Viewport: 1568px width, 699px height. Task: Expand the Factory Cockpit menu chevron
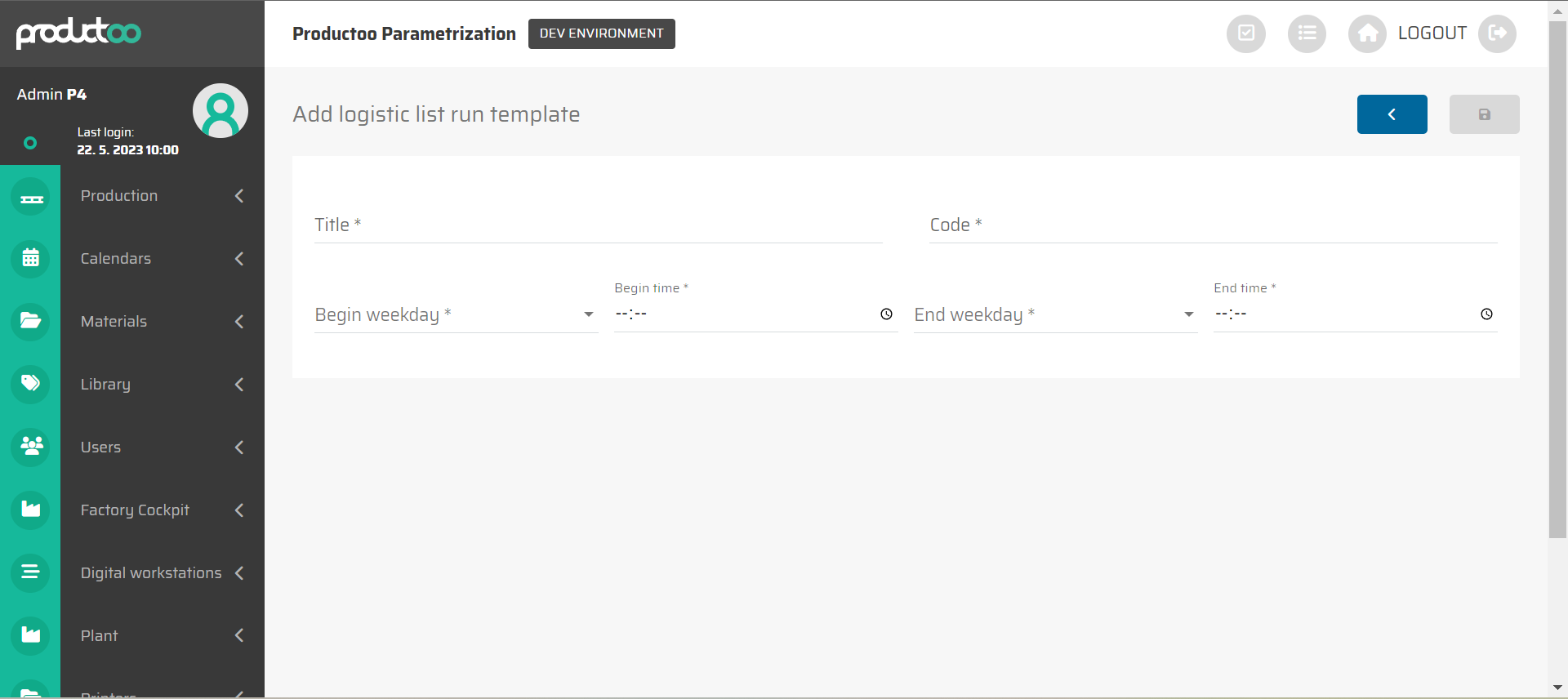[239, 510]
